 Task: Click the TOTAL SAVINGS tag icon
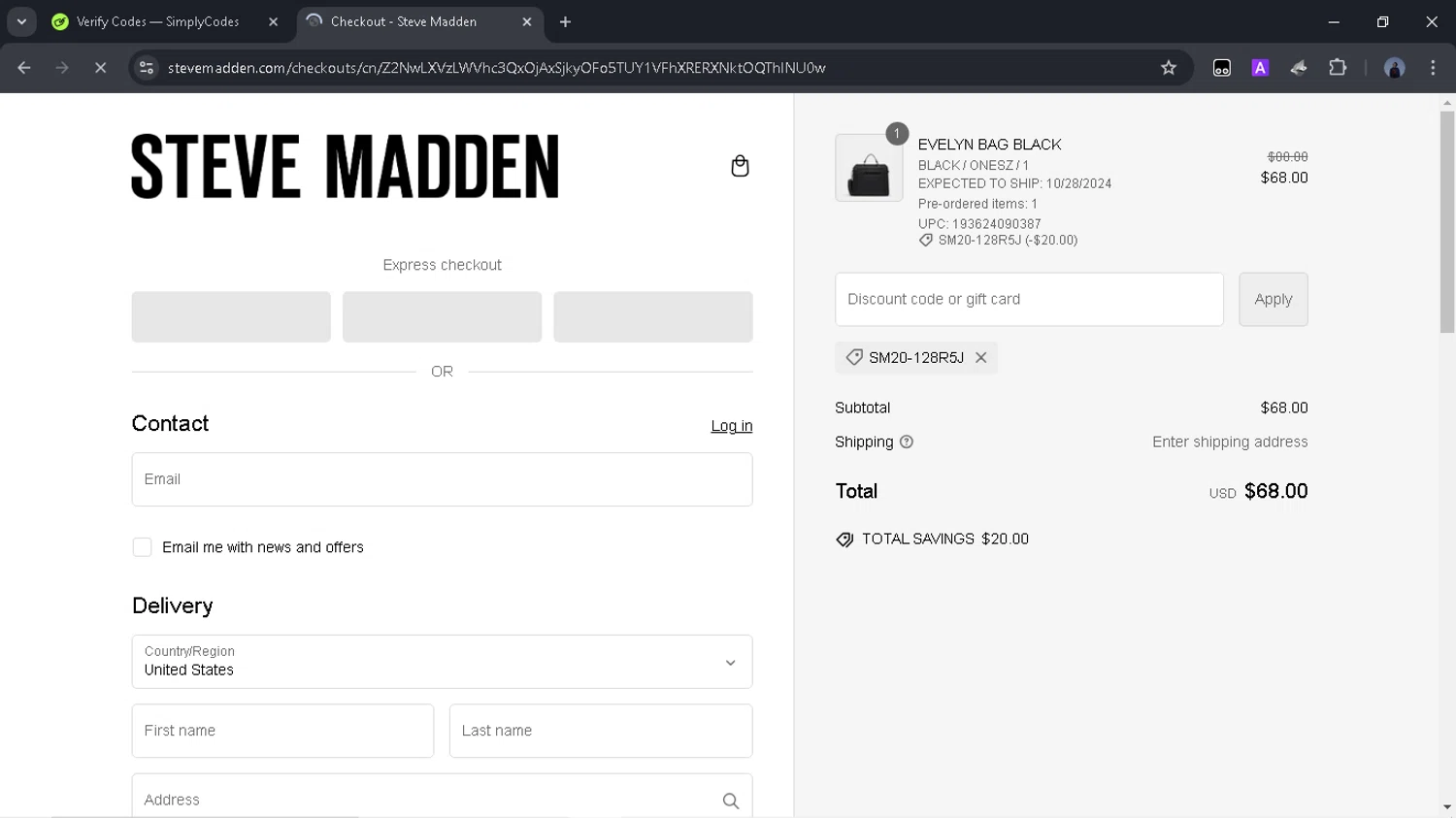pos(844,540)
